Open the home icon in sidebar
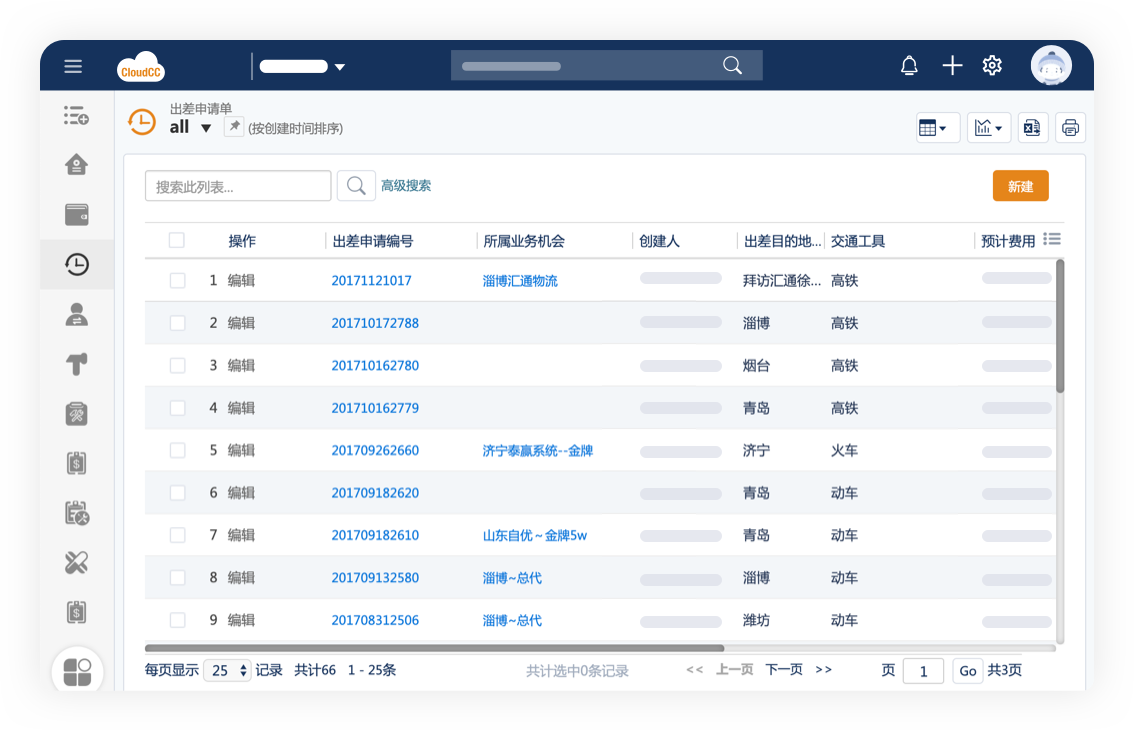This screenshot has height=730, width=1134. pos(77,165)
